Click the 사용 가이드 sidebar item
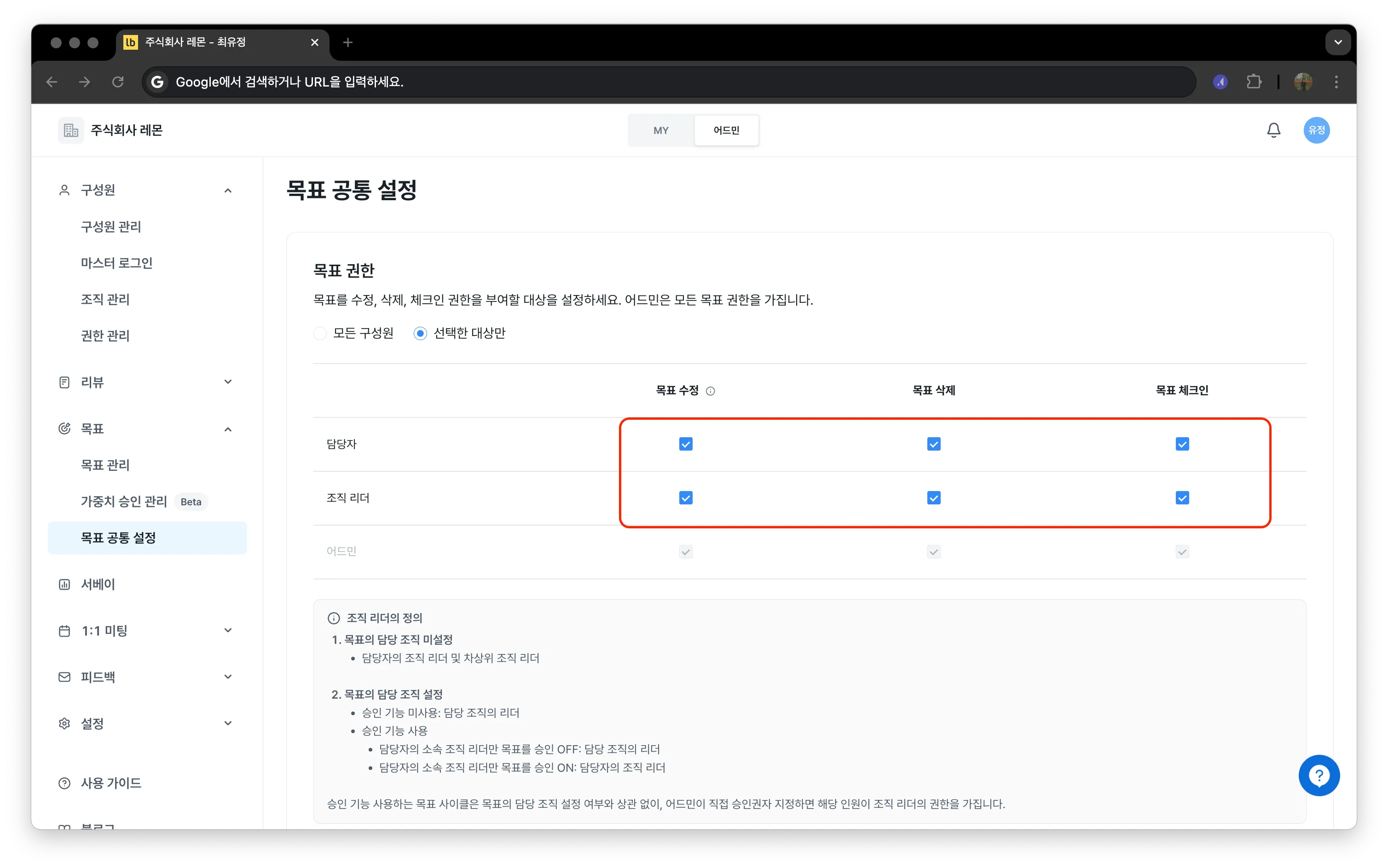 point(147,783)
